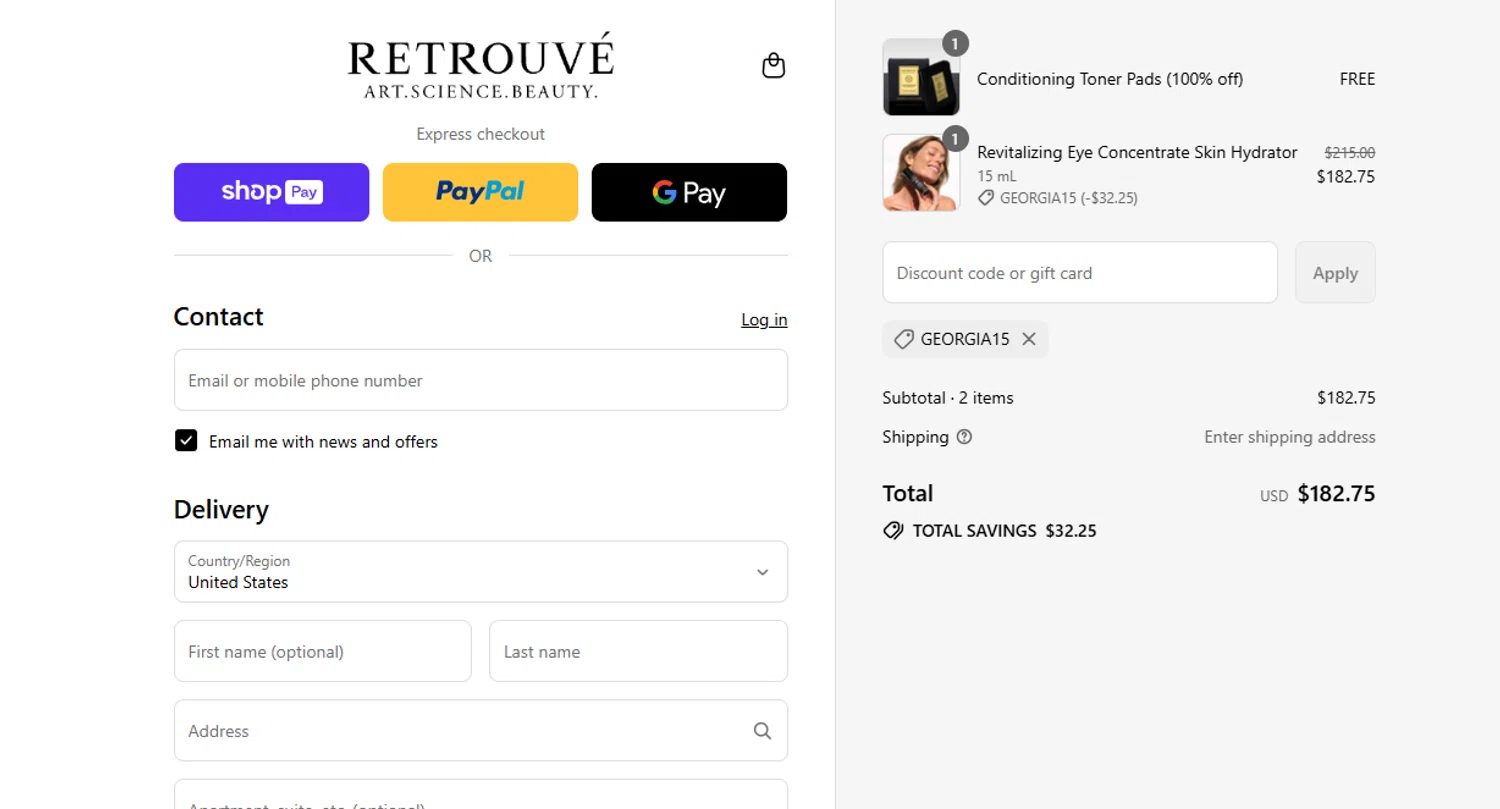
Task: Click the GEORGIA15 tag icon in applied codes
Action: pyautogui.click(x=903, y=339)
